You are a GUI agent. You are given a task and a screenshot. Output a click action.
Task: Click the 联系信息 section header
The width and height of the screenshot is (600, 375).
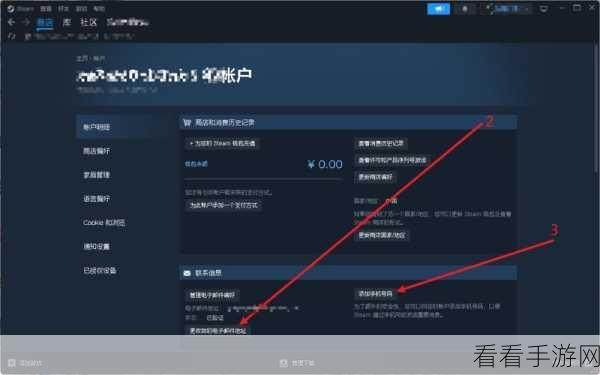click(x=348, y=273)
